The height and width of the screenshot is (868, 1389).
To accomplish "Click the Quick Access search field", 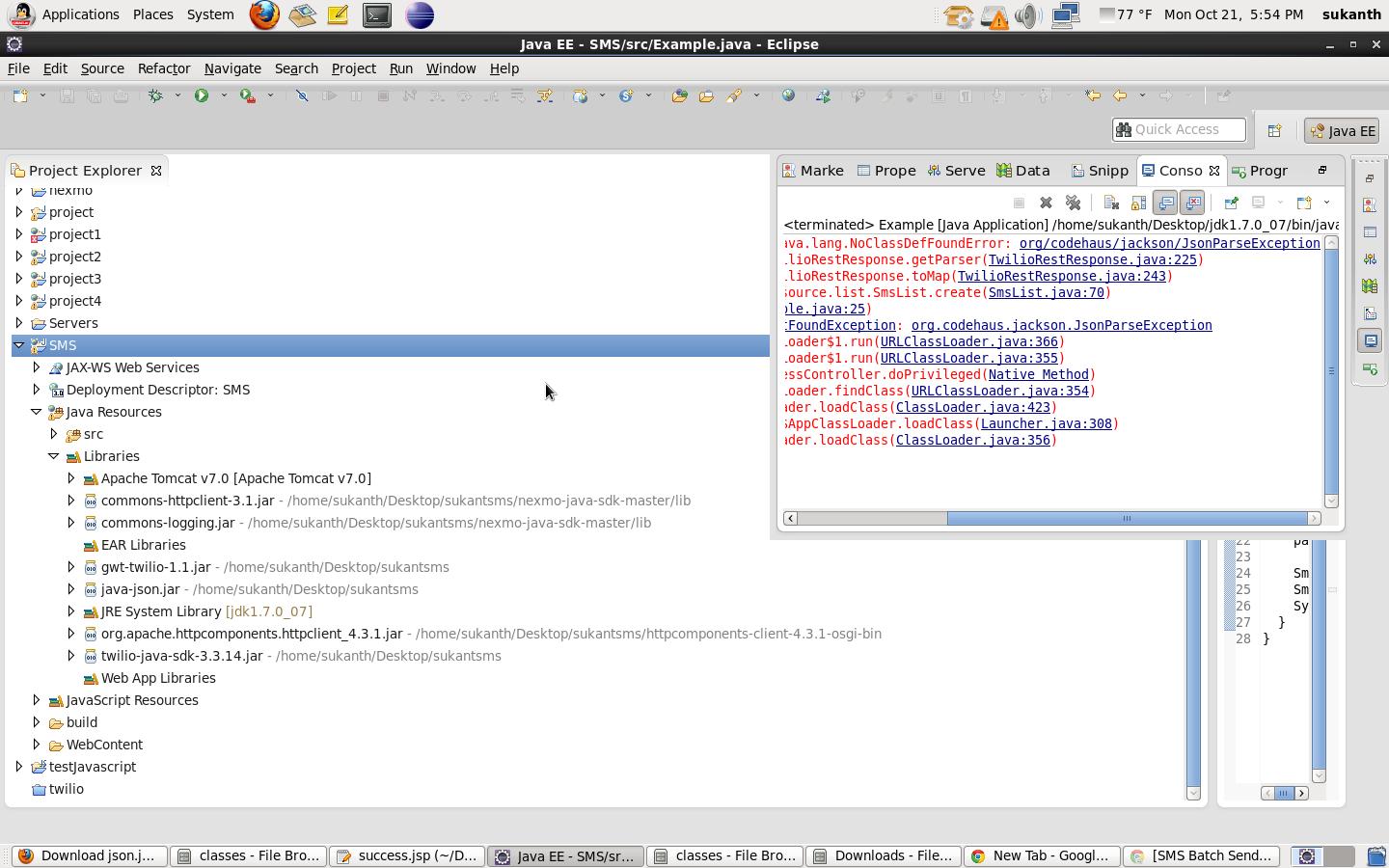I will tap(1179, 129).
